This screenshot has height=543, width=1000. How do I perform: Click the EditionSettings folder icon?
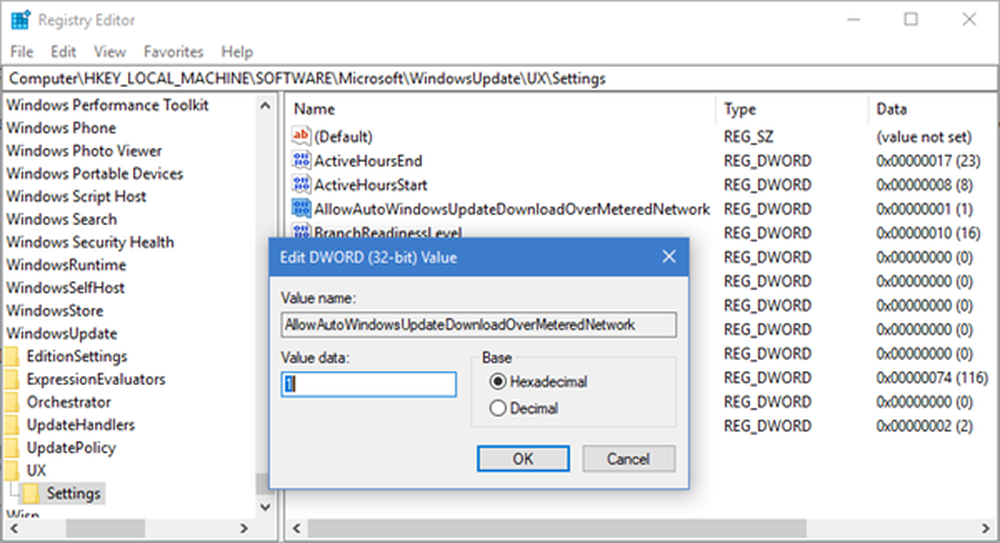12,356
